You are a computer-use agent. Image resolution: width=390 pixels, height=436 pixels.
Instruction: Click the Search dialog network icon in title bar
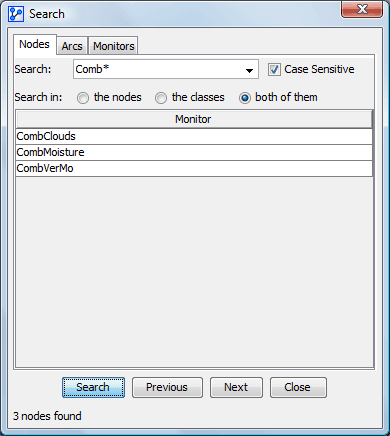tap(16, 14)
